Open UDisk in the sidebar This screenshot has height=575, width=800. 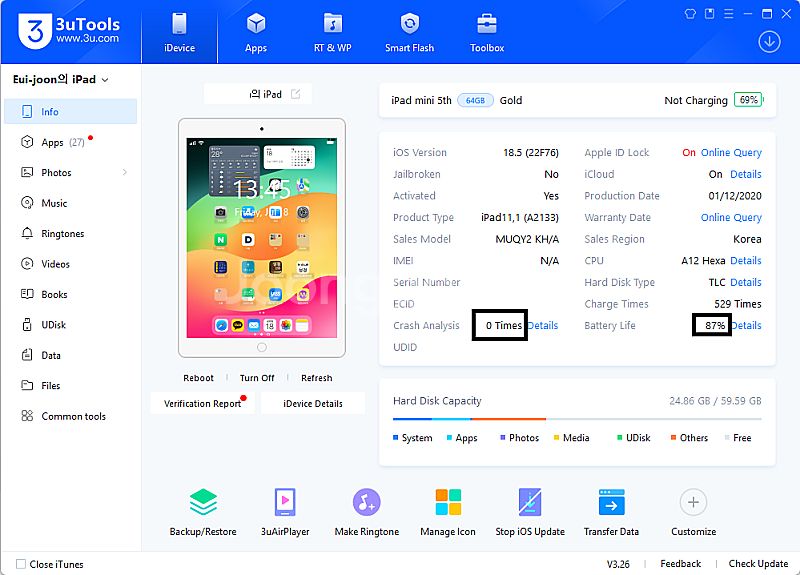pyautogui.click(x=70, y=324)
